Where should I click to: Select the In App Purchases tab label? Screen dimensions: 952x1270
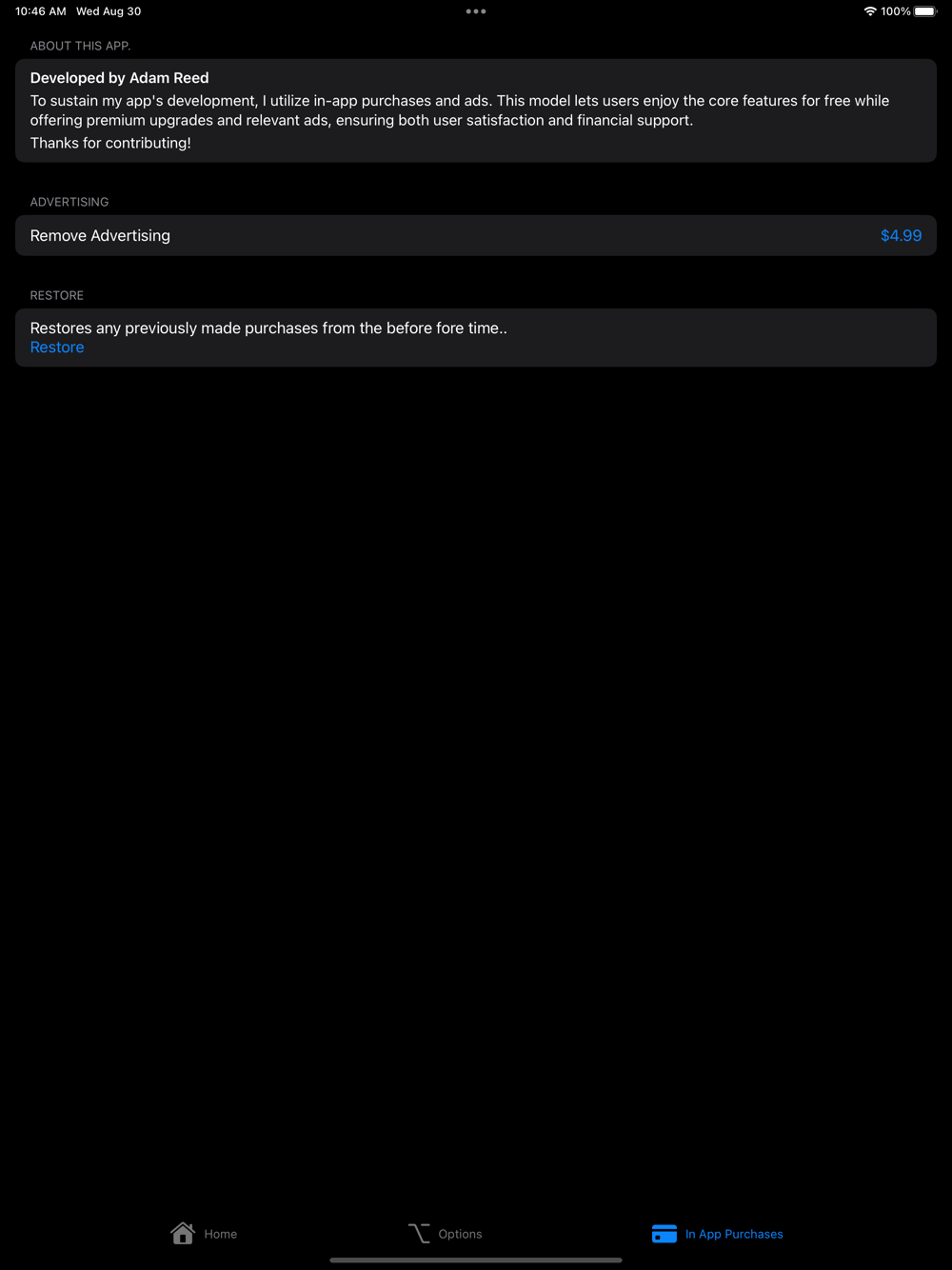[734, 1234]
